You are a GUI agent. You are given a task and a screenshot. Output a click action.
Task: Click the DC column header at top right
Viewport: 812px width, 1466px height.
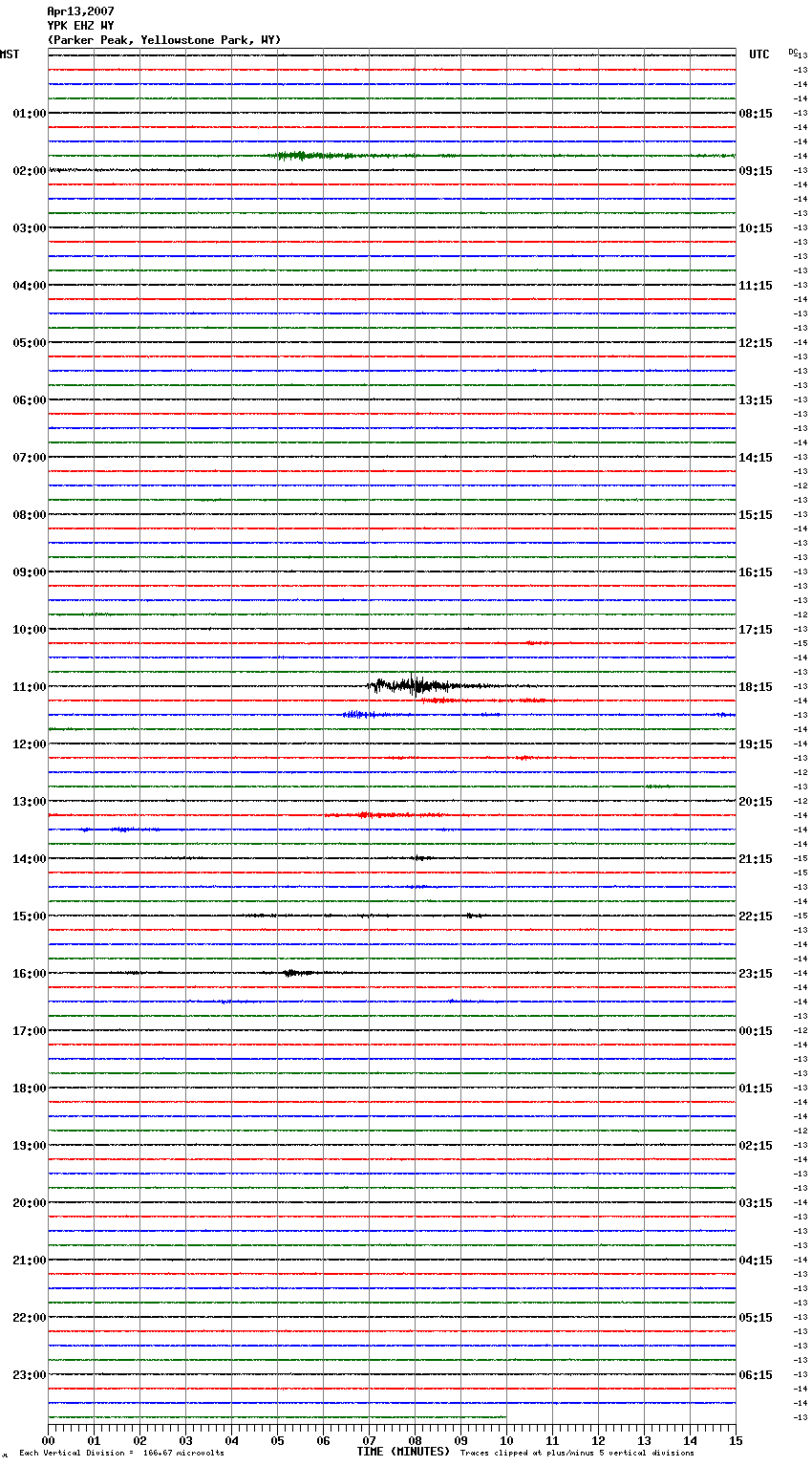pos(793,52)
